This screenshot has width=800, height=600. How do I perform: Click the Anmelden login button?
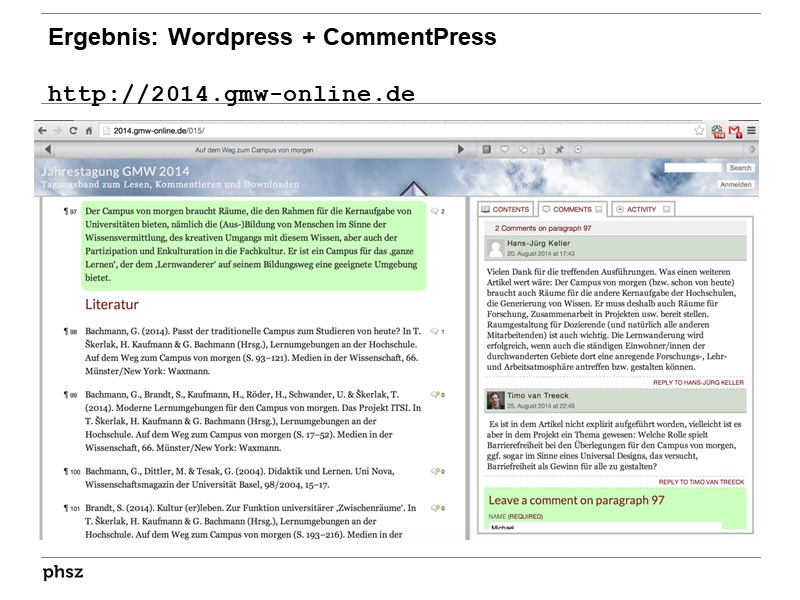click(x=736, y=185)
